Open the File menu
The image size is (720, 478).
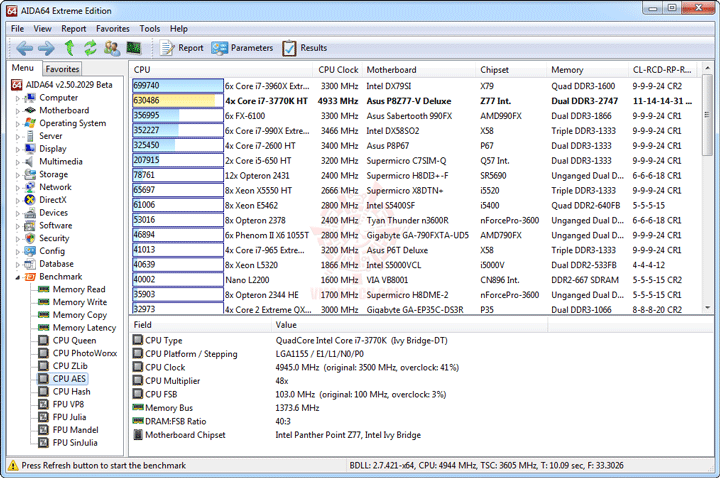pyautogui.click(x=17, y=28)
